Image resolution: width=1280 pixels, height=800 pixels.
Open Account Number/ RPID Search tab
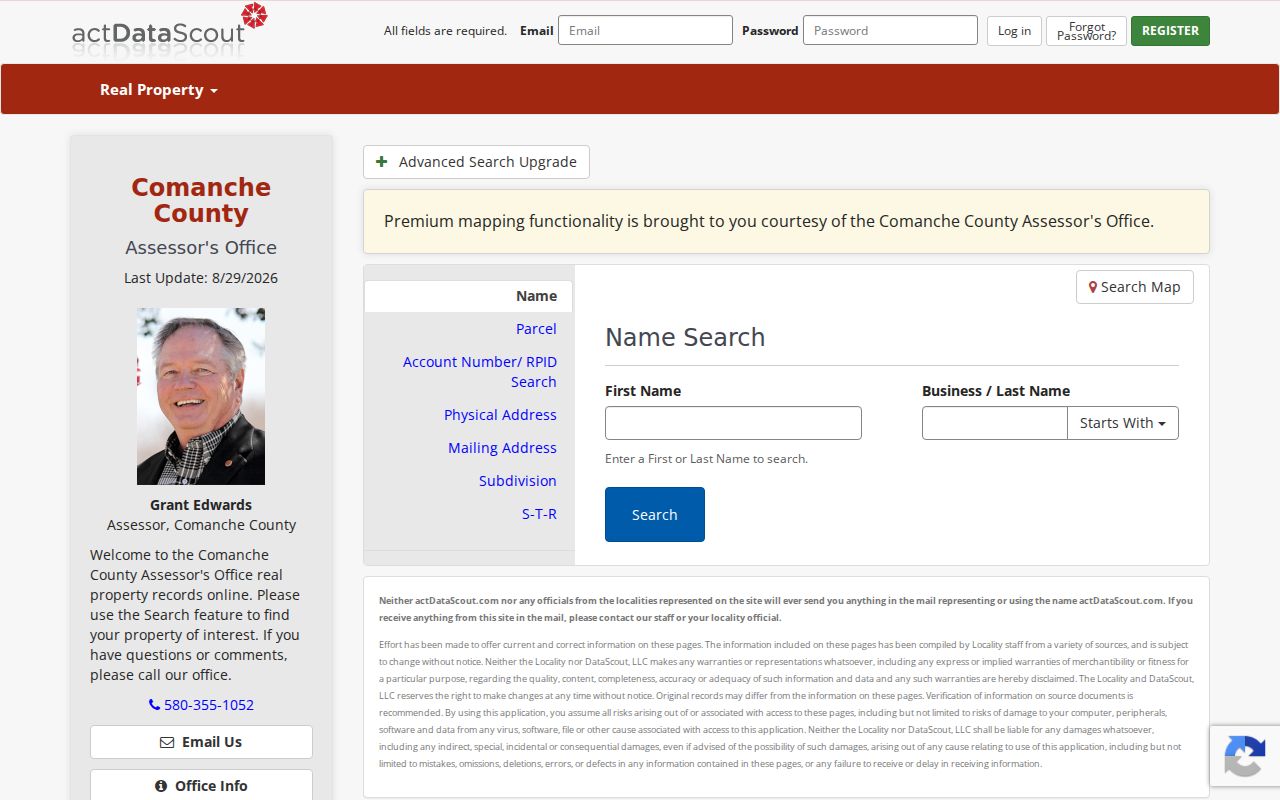[480, 372]
